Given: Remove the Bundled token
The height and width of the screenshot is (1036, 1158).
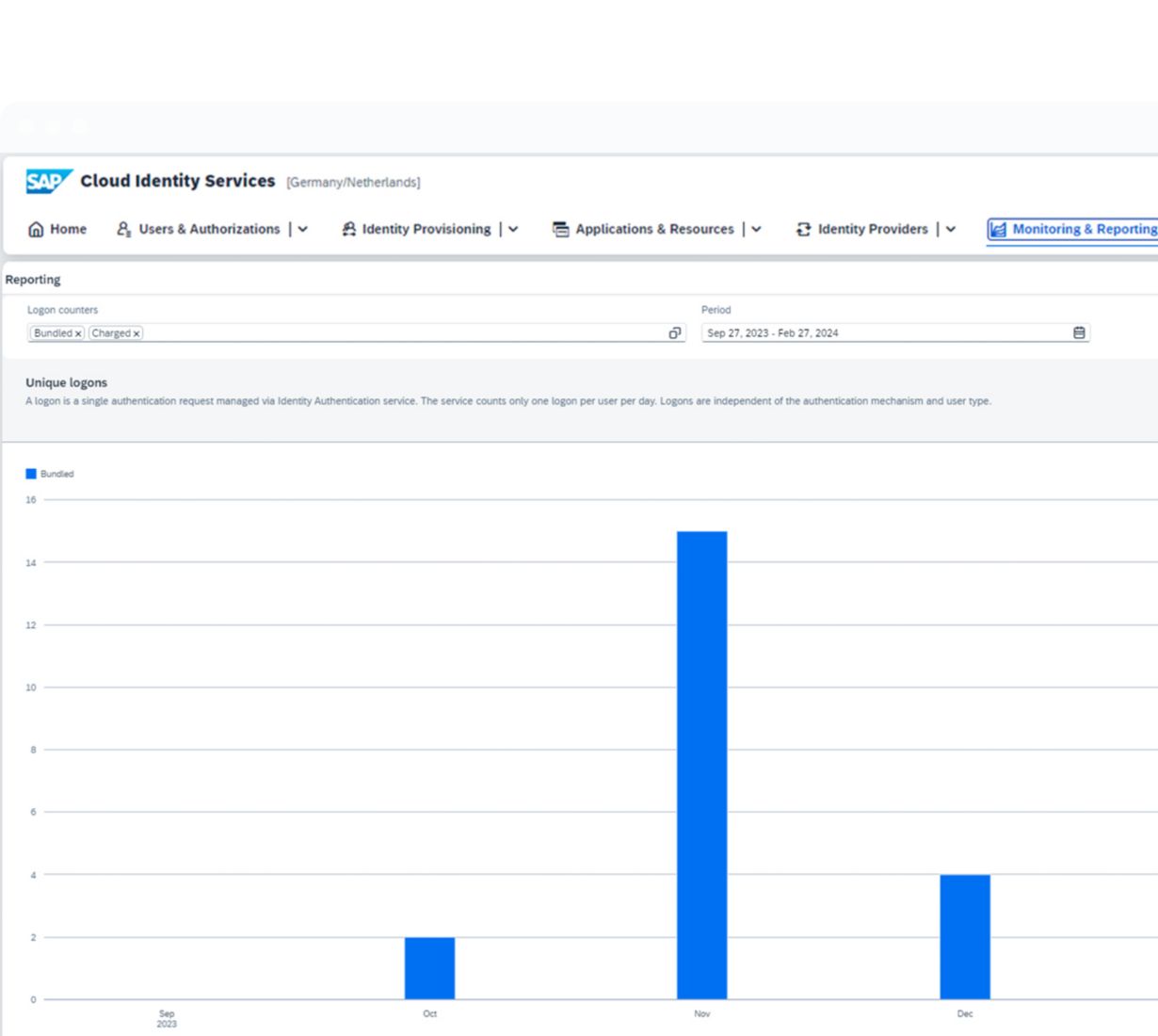Looking at the screenshot, I should coord(78,333).
